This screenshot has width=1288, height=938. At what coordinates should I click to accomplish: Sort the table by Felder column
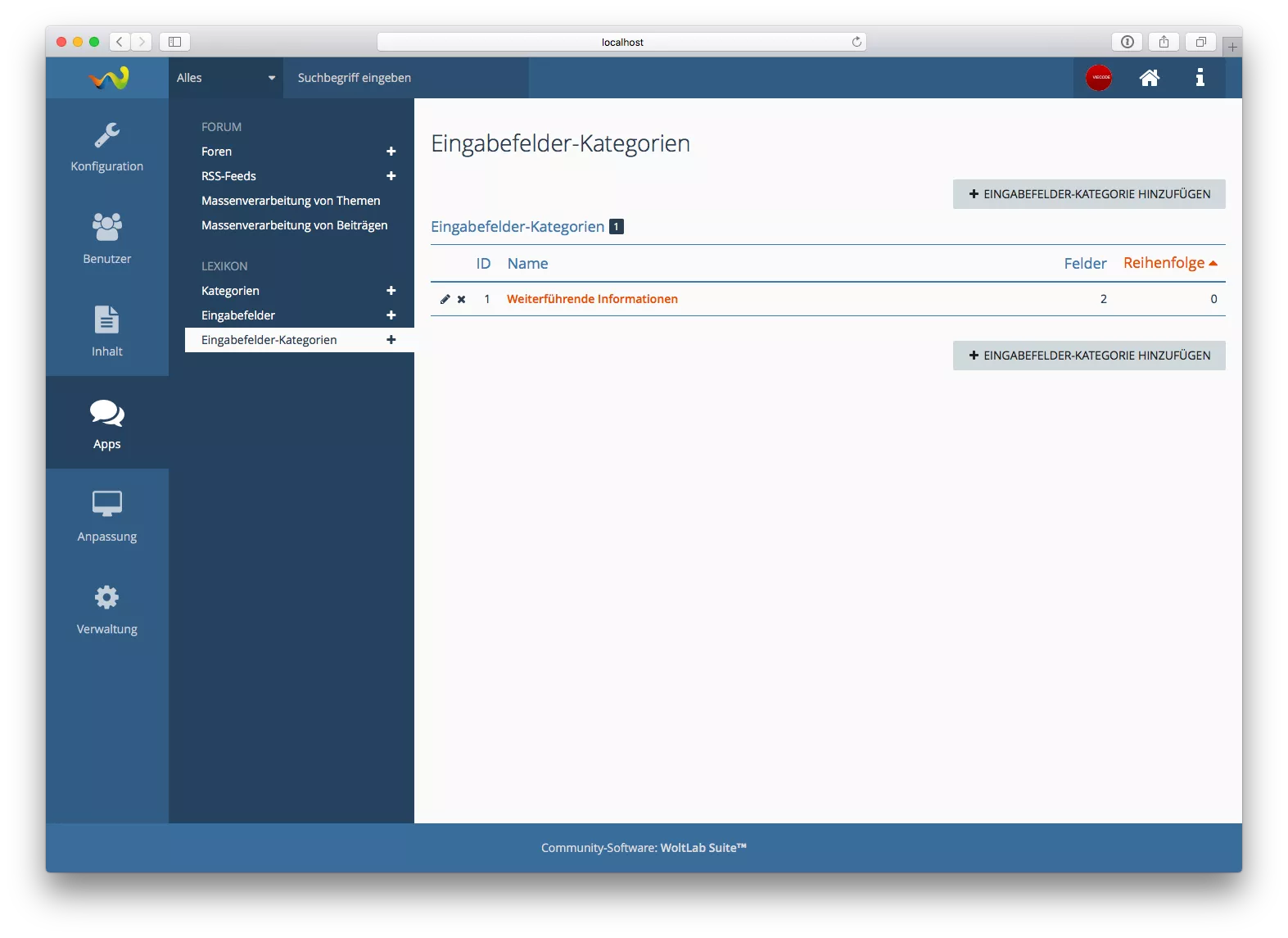(1085, 264)
